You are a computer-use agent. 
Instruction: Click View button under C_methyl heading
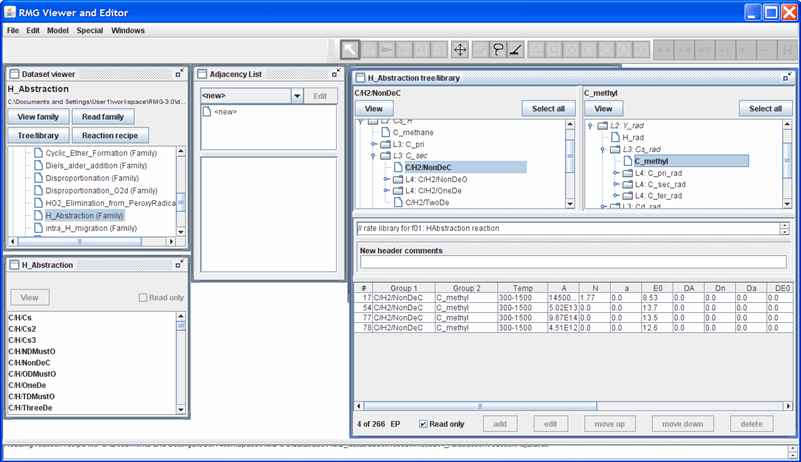[603, 108]
